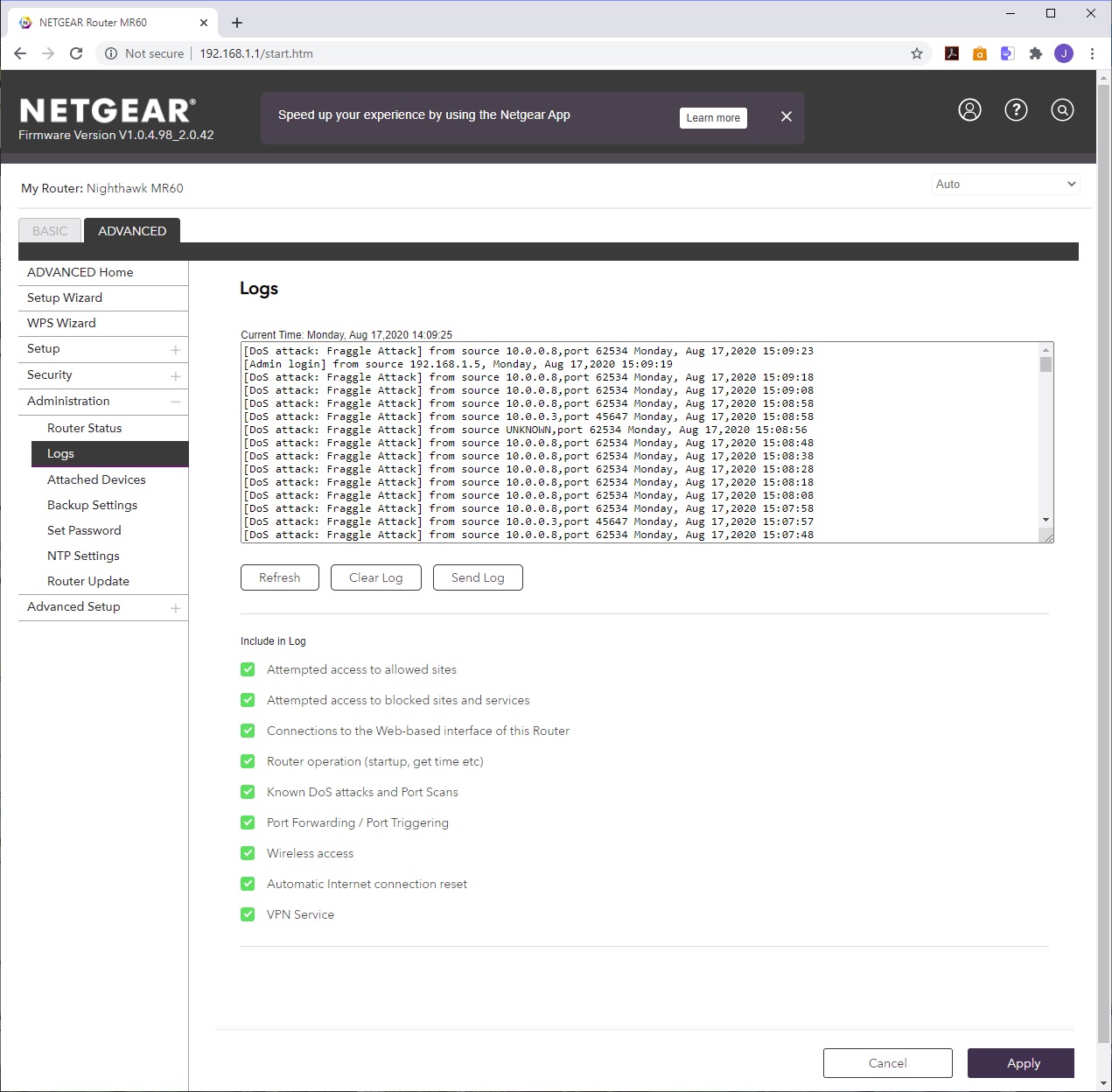Click the log textarea resize grip
1112x1092 pixels.
click(1046, 535)
